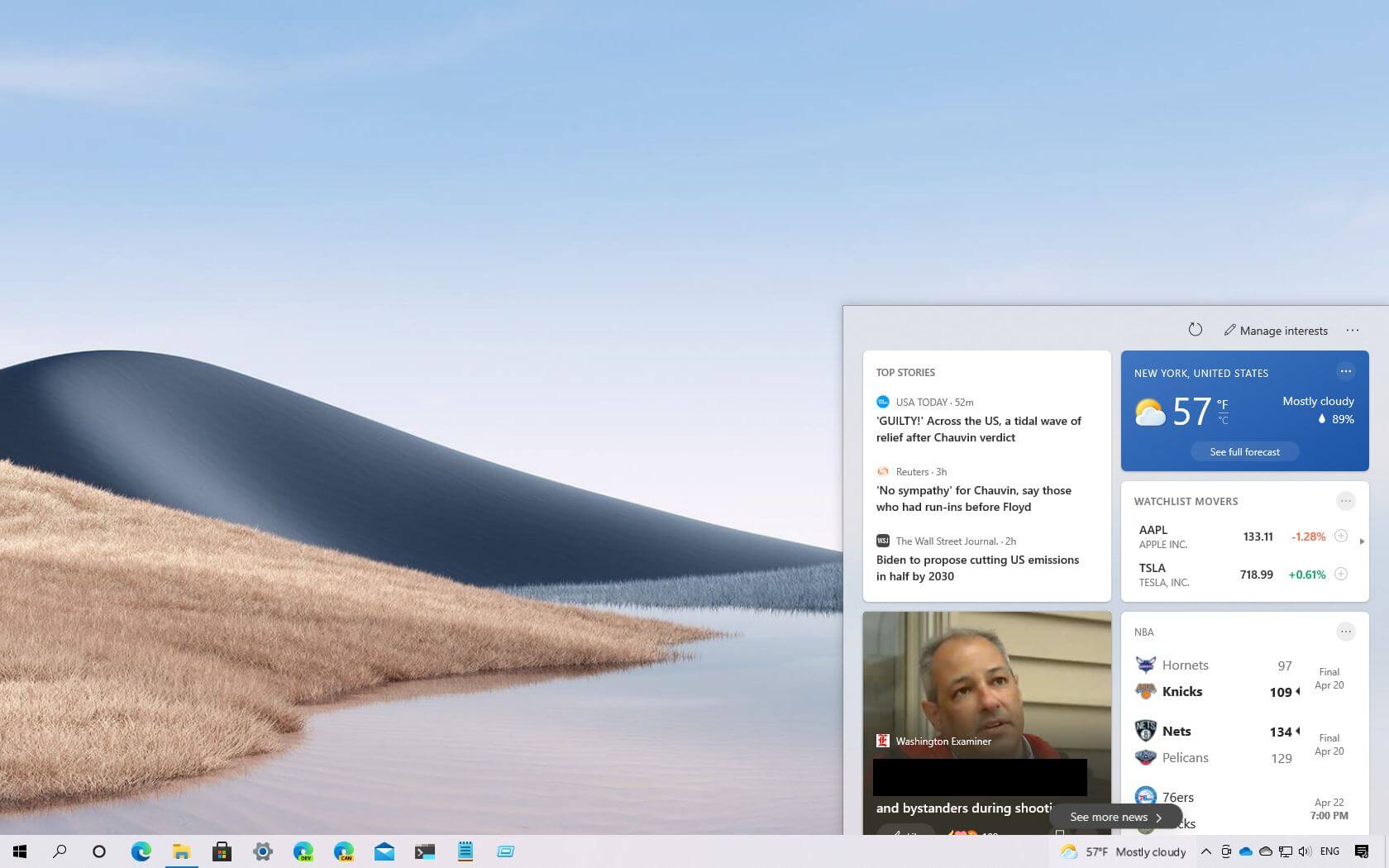Launch Microsoft Edge Dev from the taskbar
This screenshot has width=1389, height=868.
pyautogui.click(x=303, y=851)
